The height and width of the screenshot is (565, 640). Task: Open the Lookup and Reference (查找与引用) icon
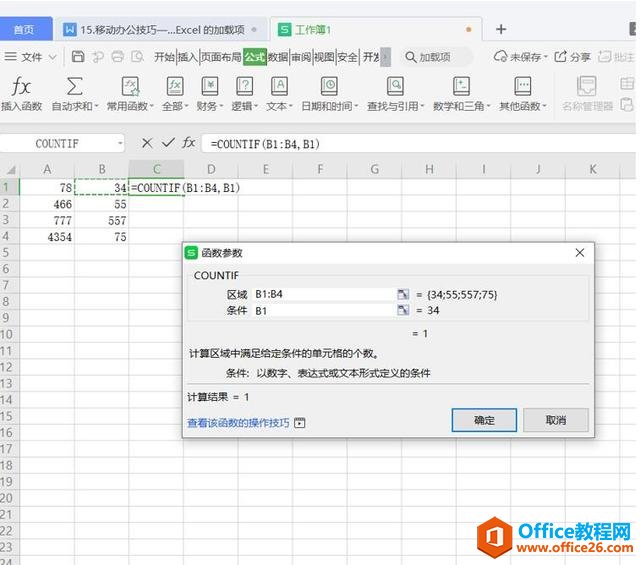[x=395, y=86]
